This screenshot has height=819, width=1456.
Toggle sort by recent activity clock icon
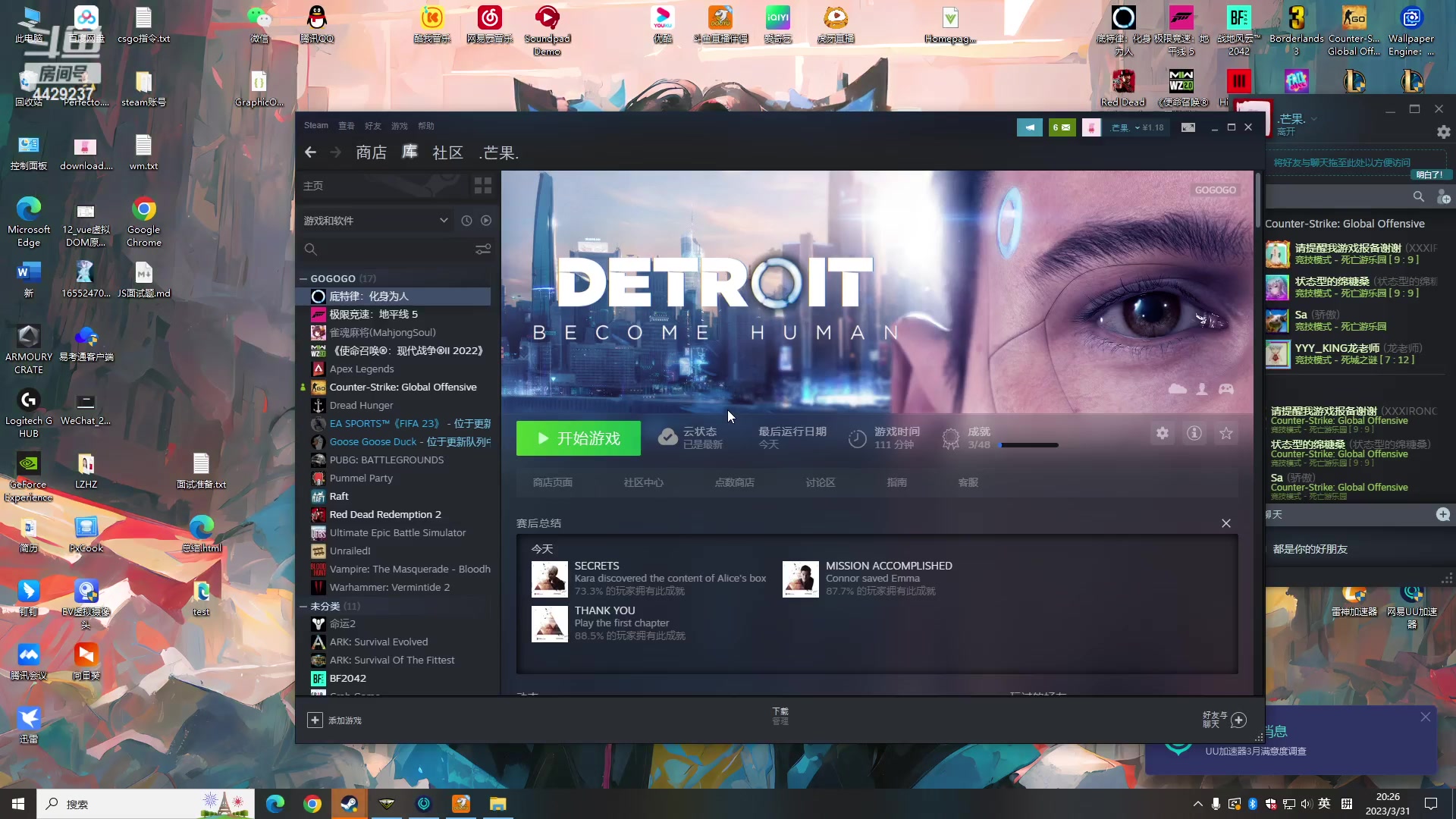click(x=466, y=221)
